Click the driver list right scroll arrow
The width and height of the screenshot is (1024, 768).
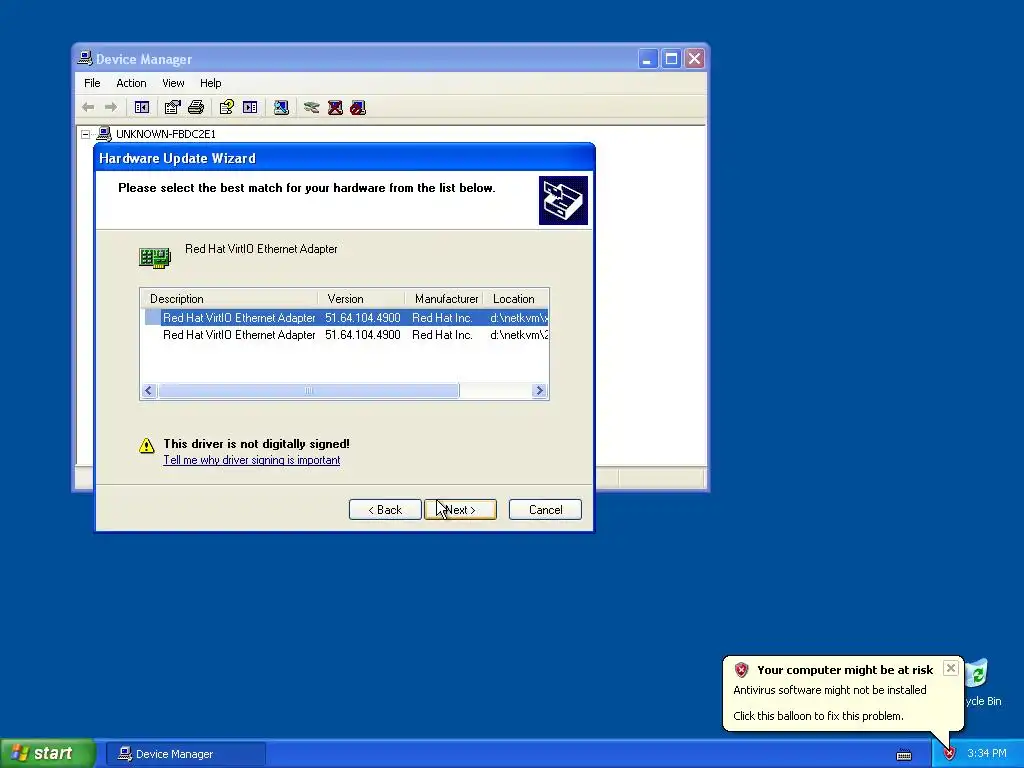[539, 391]
